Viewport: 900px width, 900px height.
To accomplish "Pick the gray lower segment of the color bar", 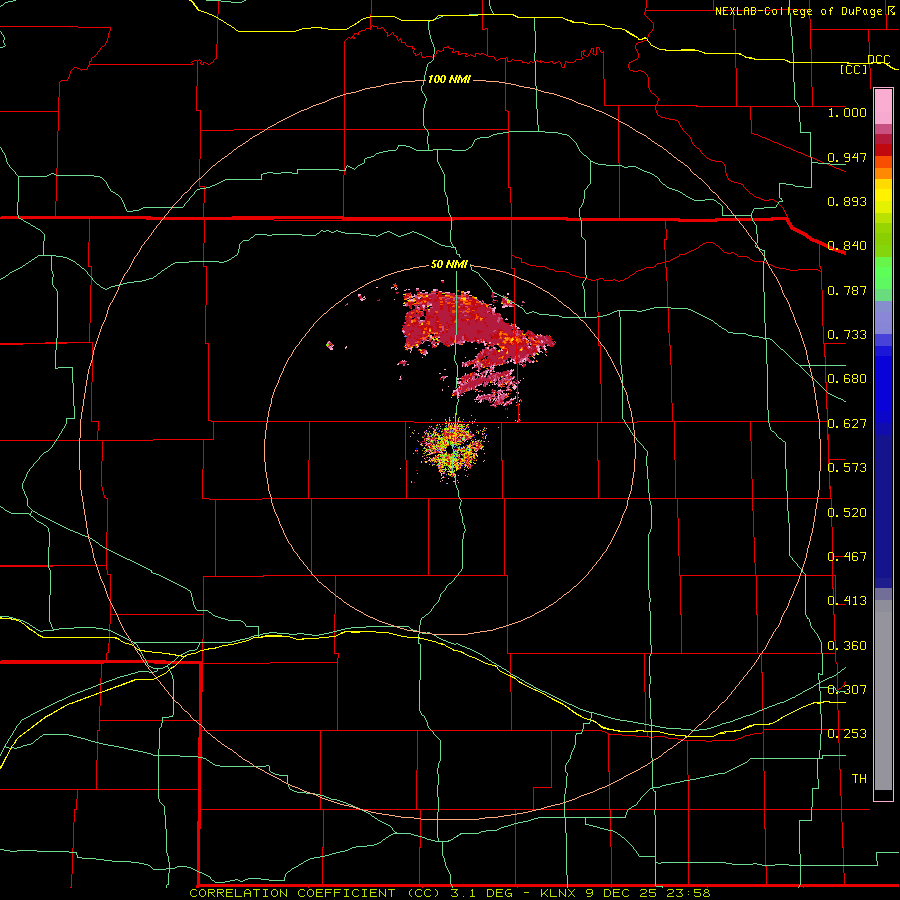I will click(x=883, y=695).
